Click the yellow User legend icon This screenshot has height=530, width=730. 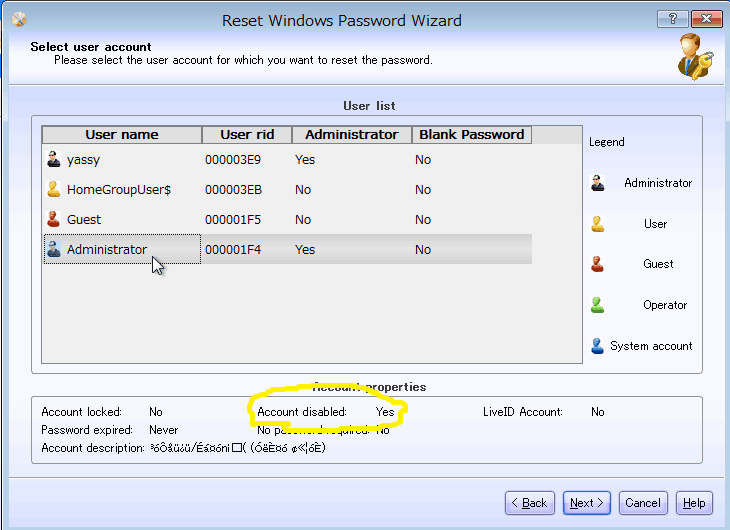[598, 224]
